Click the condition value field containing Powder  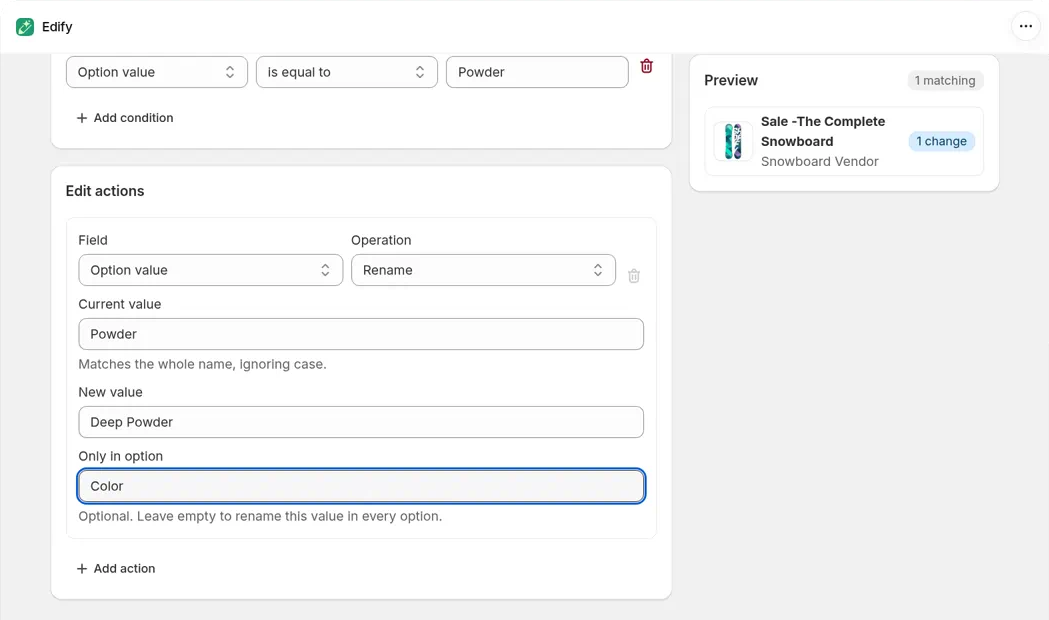[537, 72]
